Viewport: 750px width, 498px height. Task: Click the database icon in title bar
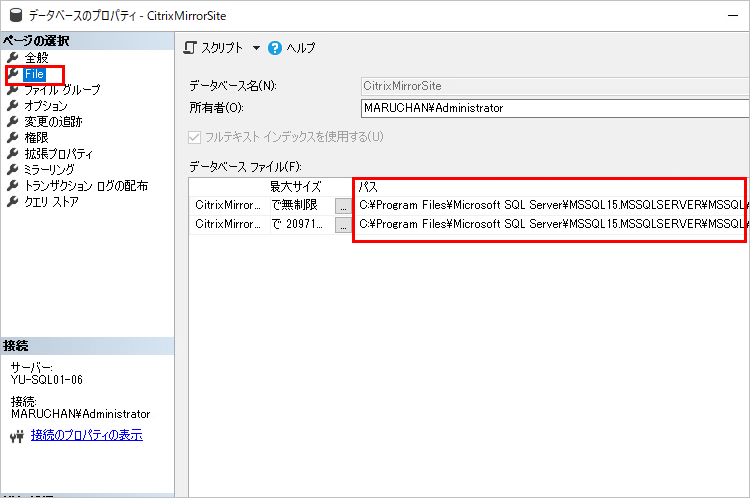click(x=16, y=15)
